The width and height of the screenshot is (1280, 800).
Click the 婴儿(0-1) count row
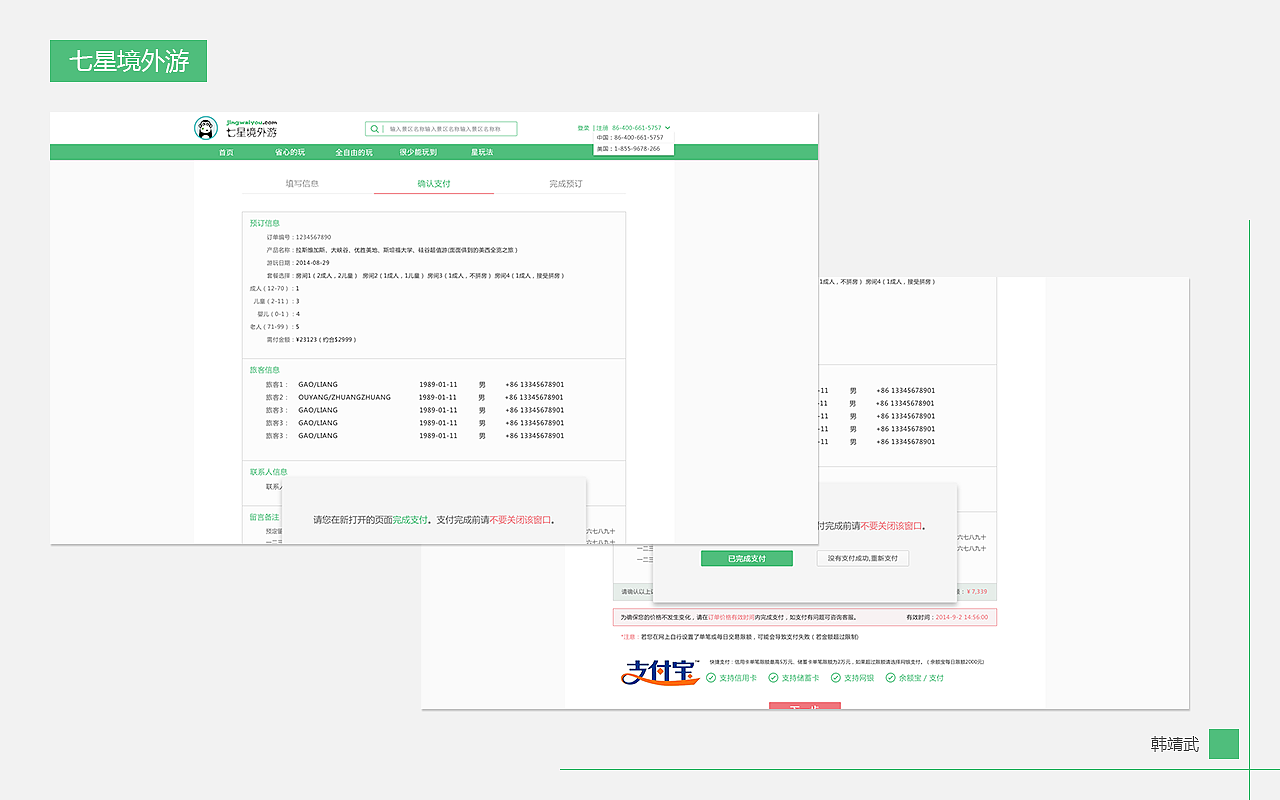278,314
